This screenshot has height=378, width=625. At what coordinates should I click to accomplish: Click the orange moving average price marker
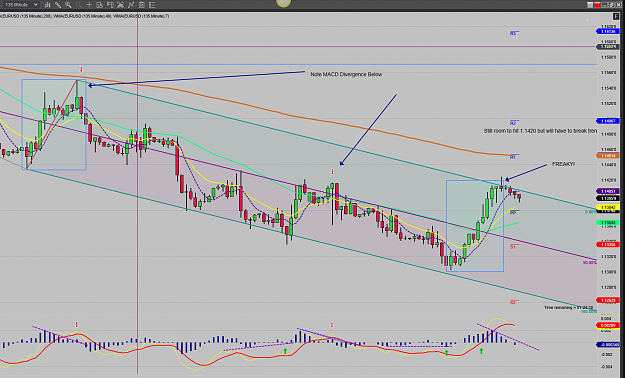[608, 156]
